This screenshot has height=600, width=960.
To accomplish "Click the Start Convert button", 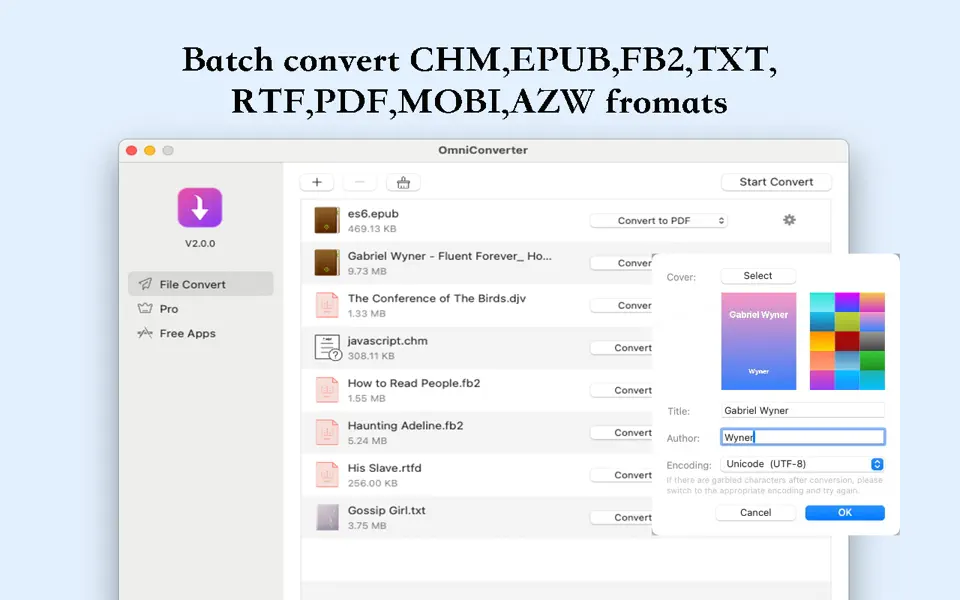I will tap(776, 181).
